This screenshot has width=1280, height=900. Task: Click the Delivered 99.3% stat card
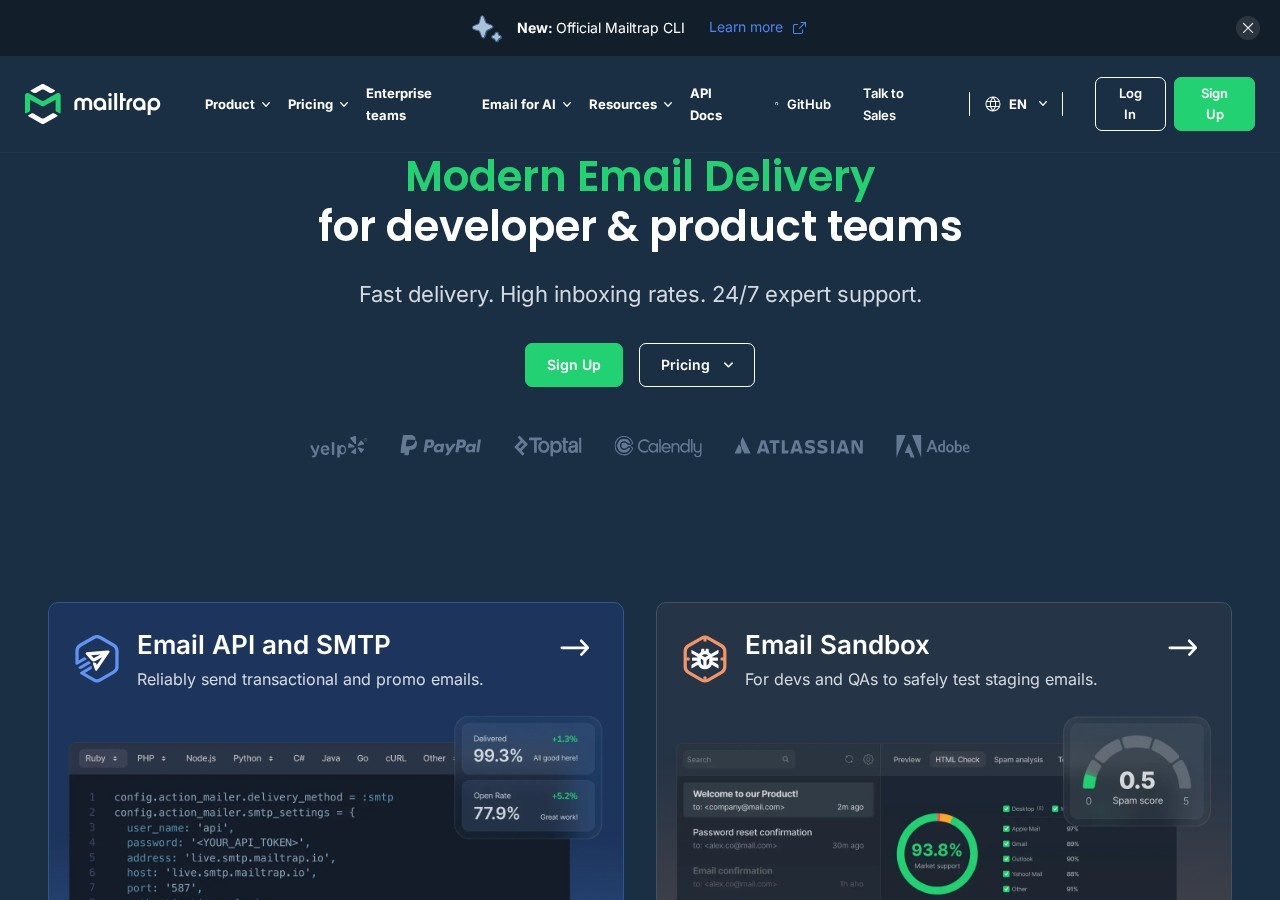528,749
